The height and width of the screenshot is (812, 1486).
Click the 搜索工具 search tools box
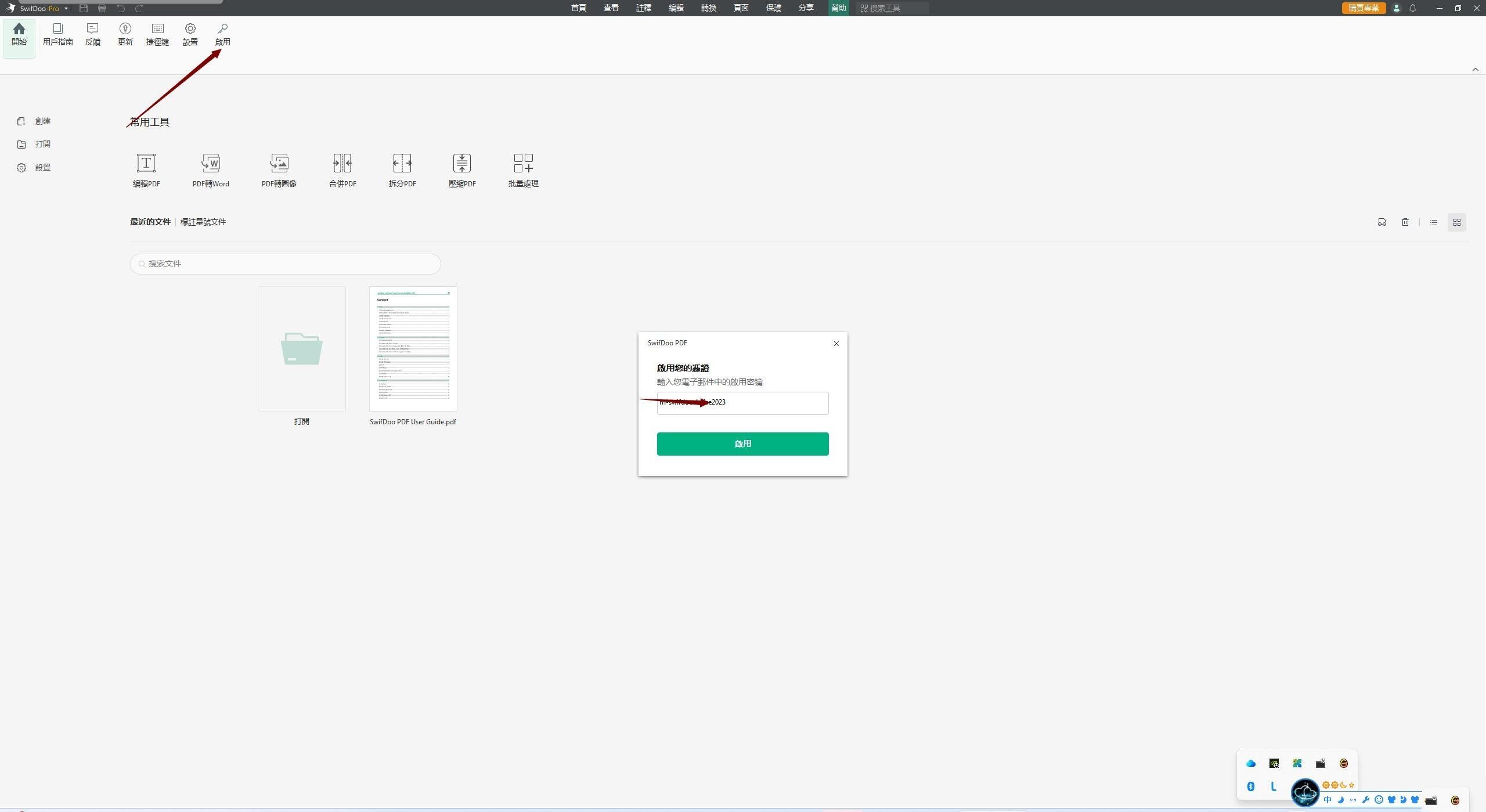pos(892,8)
